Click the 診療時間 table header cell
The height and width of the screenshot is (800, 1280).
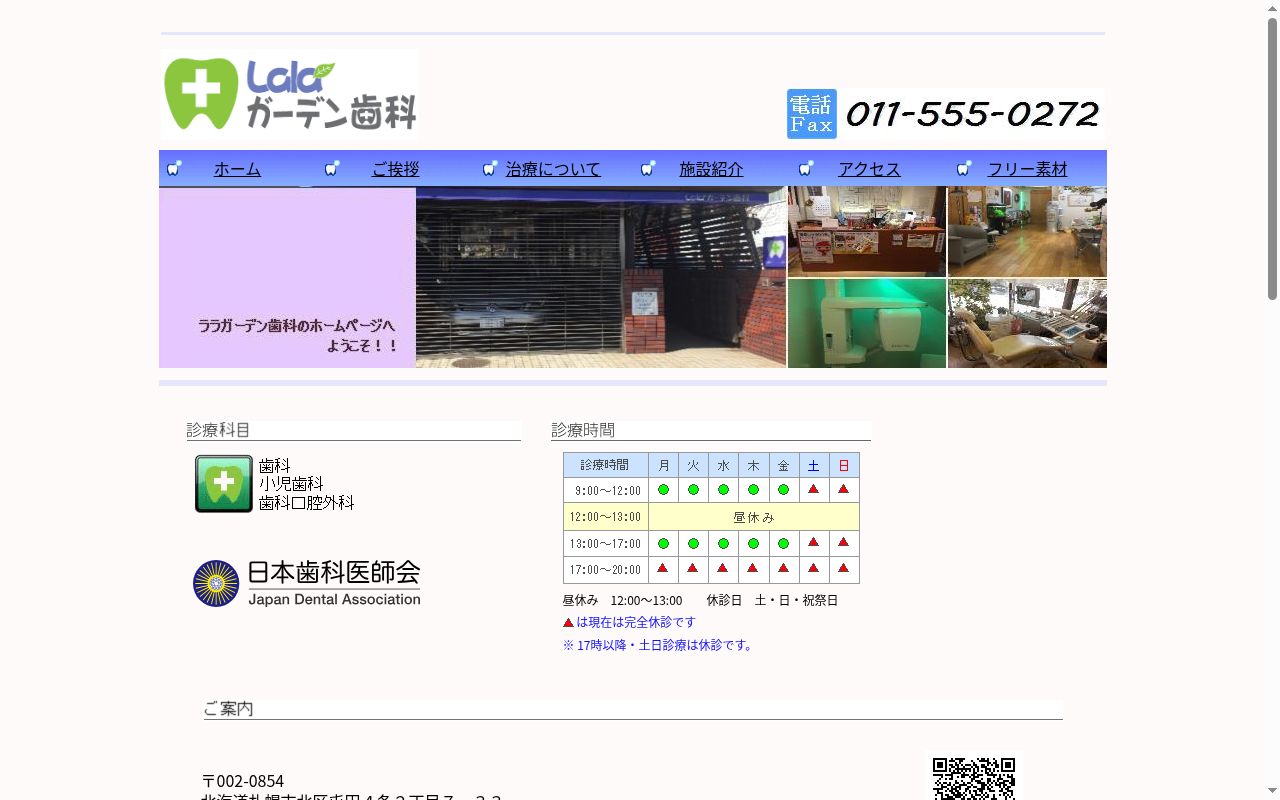click(606, 465)
